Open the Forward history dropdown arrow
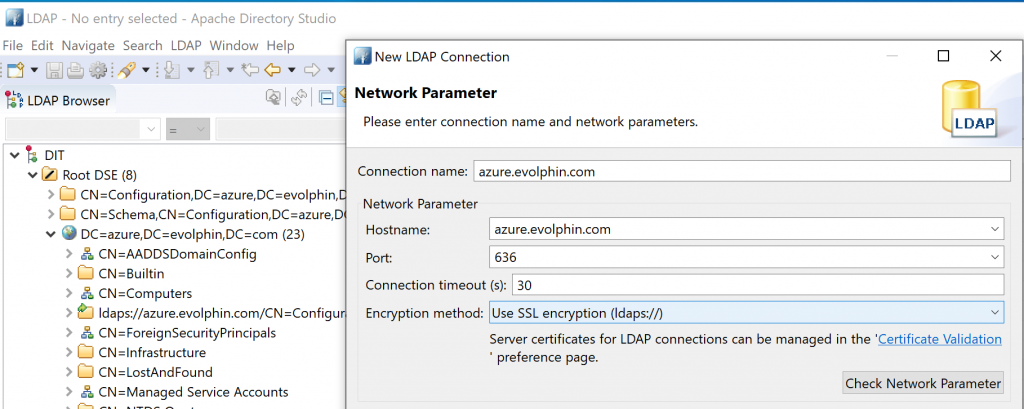Viewport: 1024px width, 409px height. pyautogui.click(x=331, y=70)
